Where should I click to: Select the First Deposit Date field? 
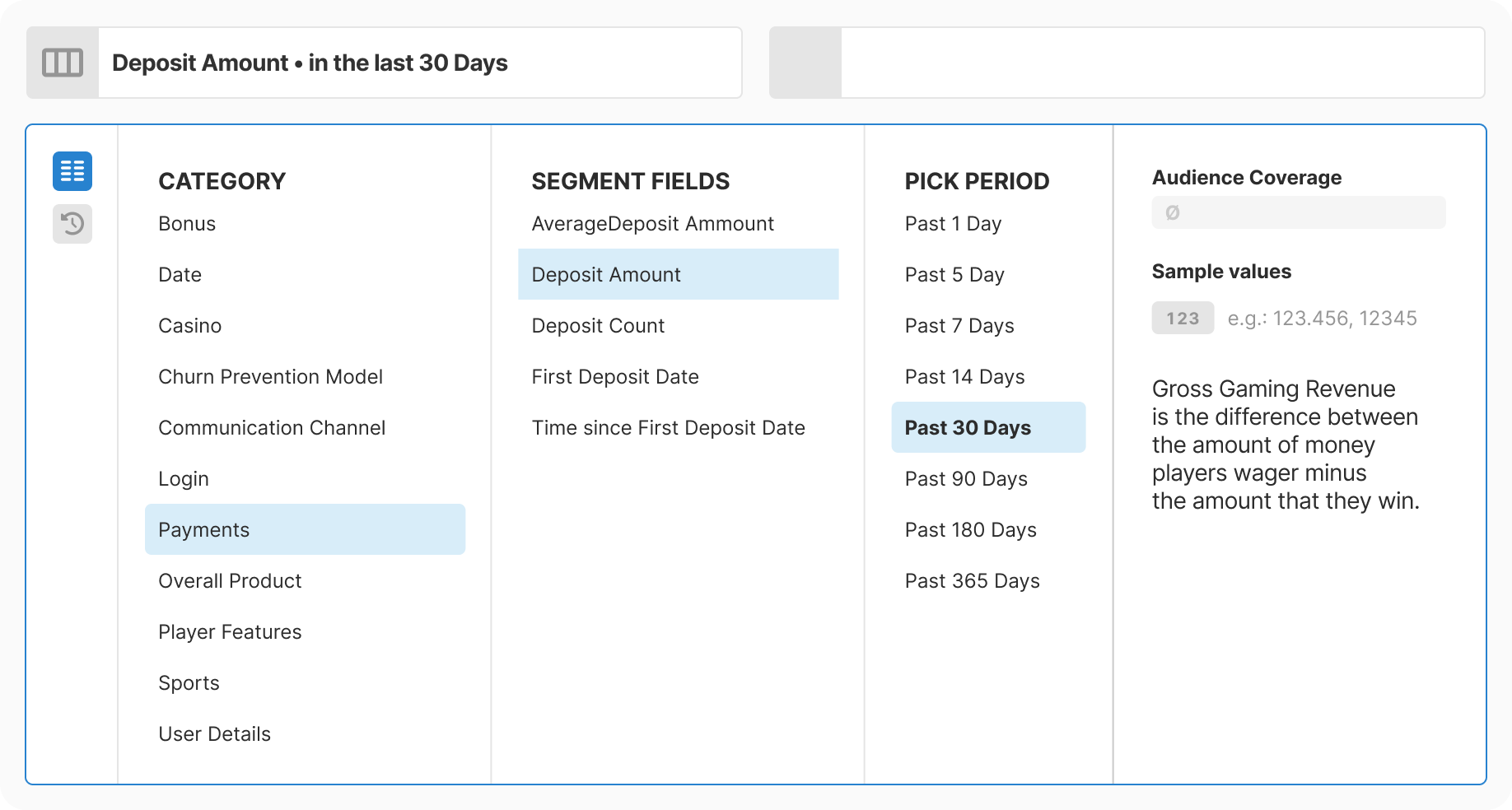[615, 376]
